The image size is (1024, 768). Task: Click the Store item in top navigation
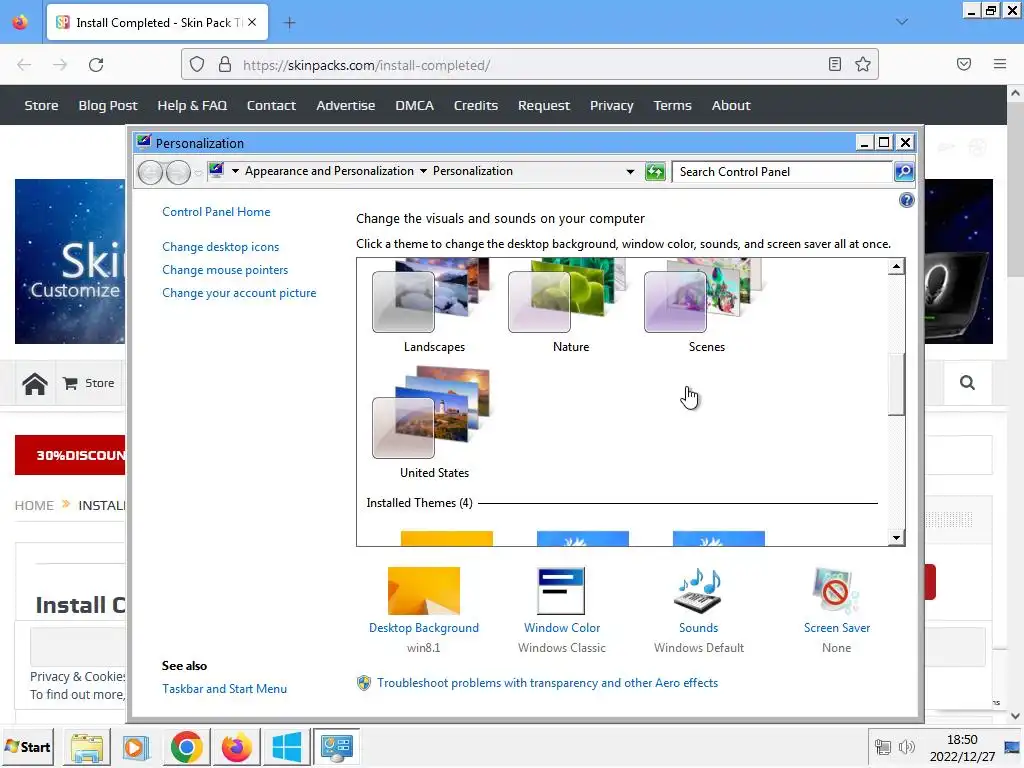[x=41, y=105]
